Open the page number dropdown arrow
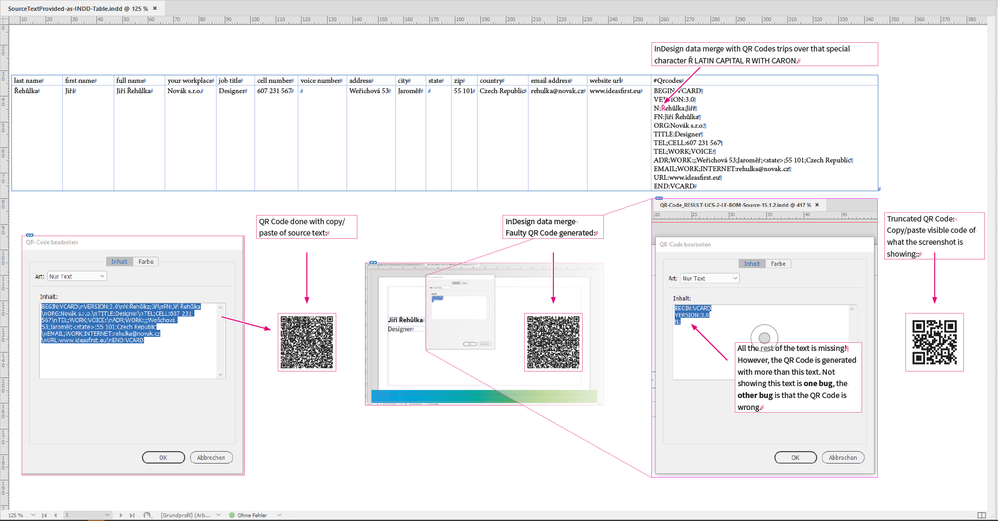 click(x=107, y=515)
